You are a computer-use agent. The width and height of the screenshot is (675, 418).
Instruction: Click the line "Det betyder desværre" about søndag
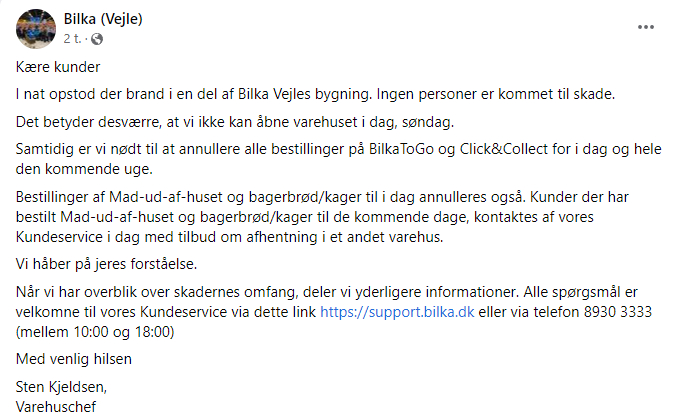235,122
